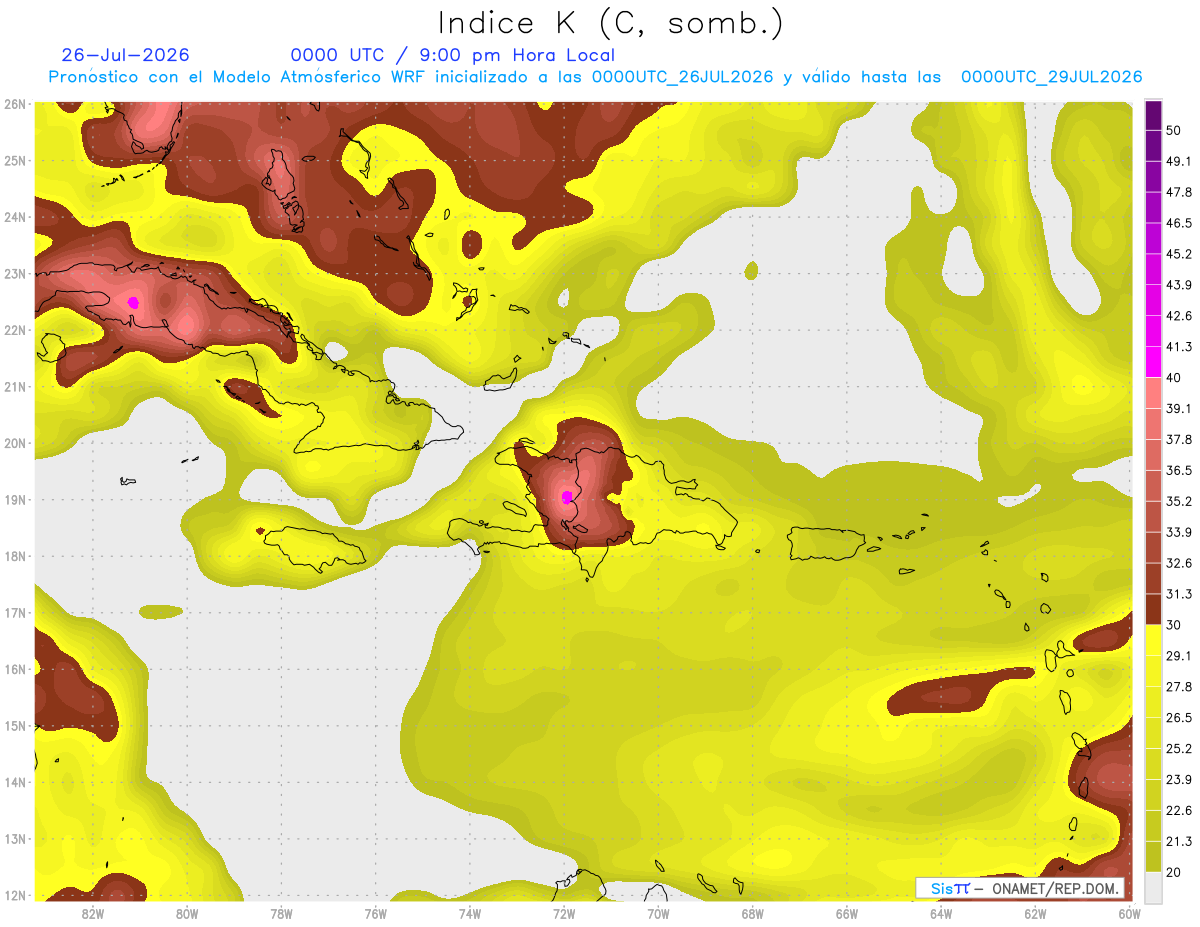The image size is (1200, 927).
Task: Click the dark brown colorbar segment between 30 and 31.3
Action: (x=1153, y=609)
